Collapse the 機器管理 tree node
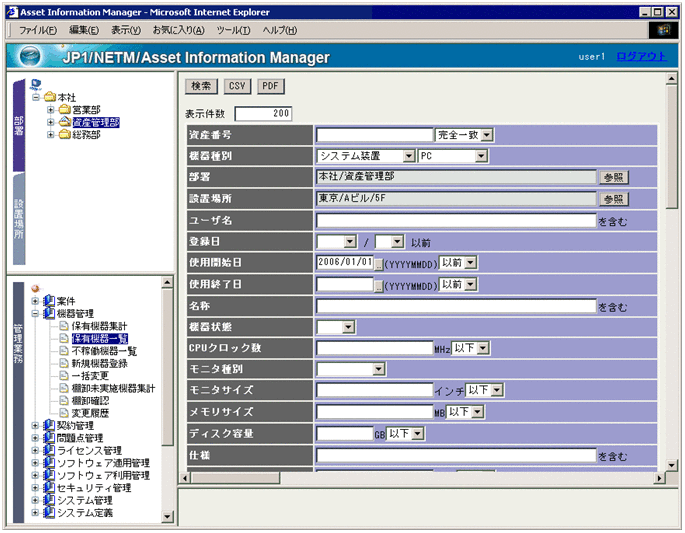This screenshot has height=533, width=685. tap(35, 313)
